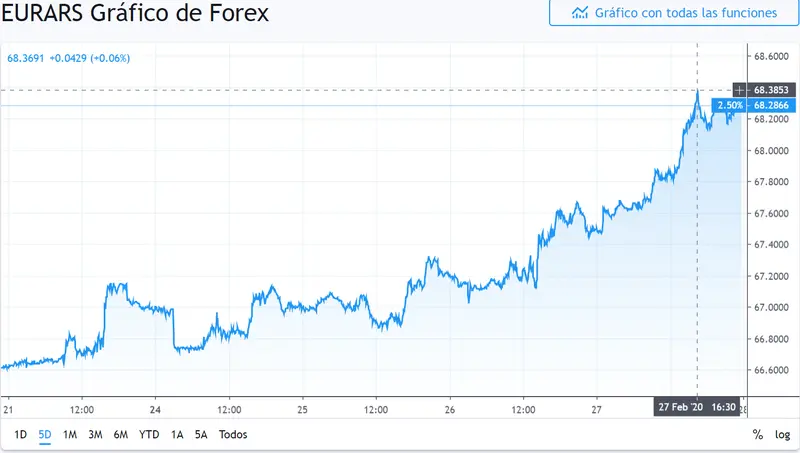Click the plus icon beside the 68.3853 price label
The height and width of the screenshot is (453, 800).
(740, 90)
